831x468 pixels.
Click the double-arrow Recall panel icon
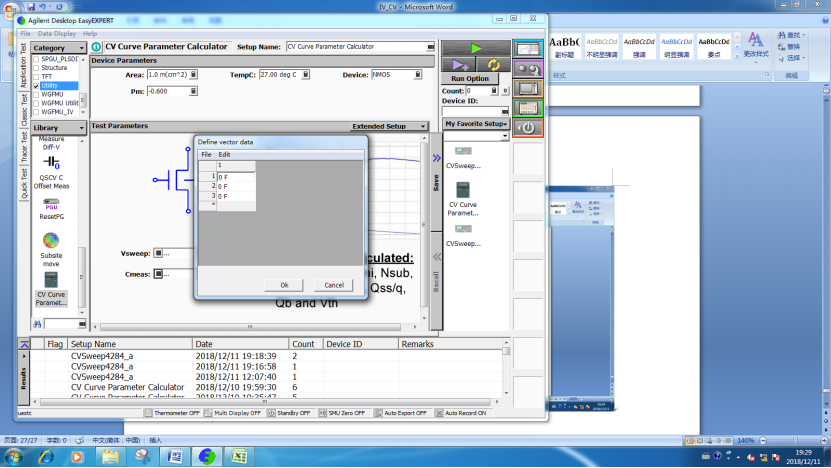[436, 257]
